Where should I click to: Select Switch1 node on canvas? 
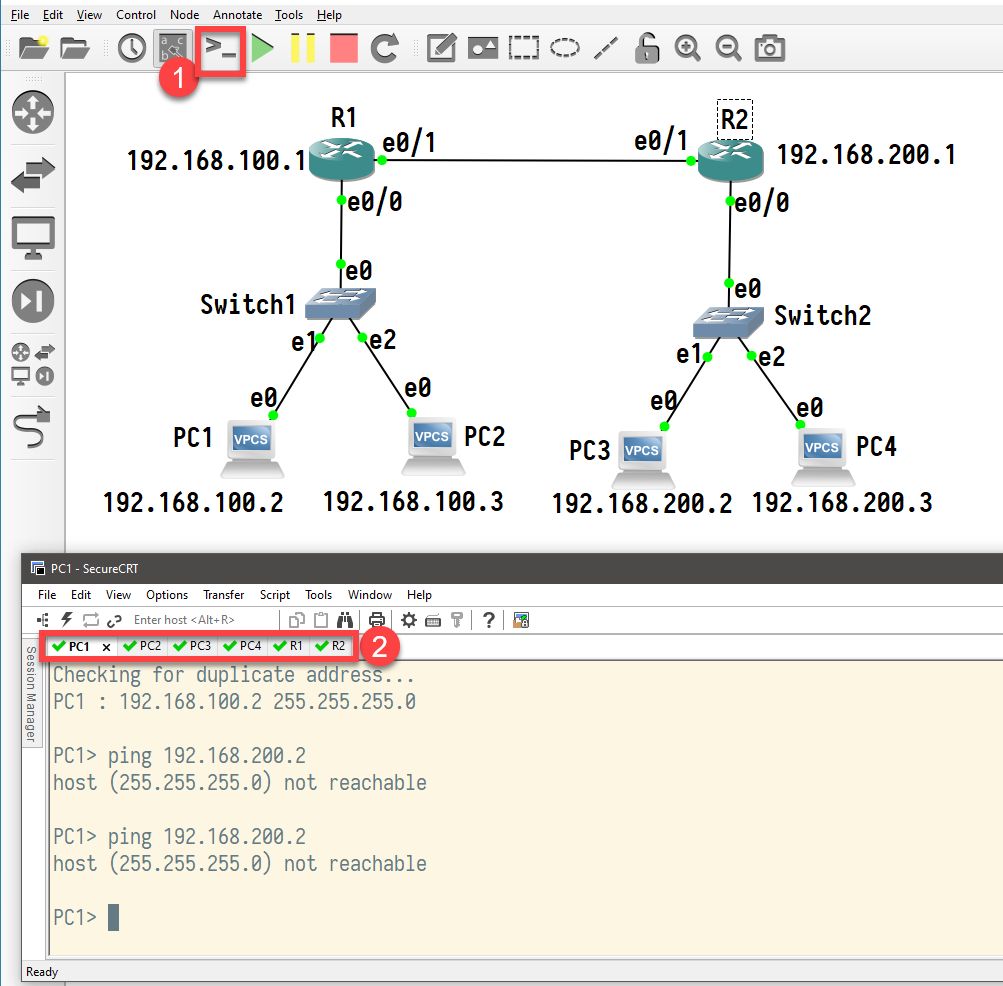pos(340,303)
